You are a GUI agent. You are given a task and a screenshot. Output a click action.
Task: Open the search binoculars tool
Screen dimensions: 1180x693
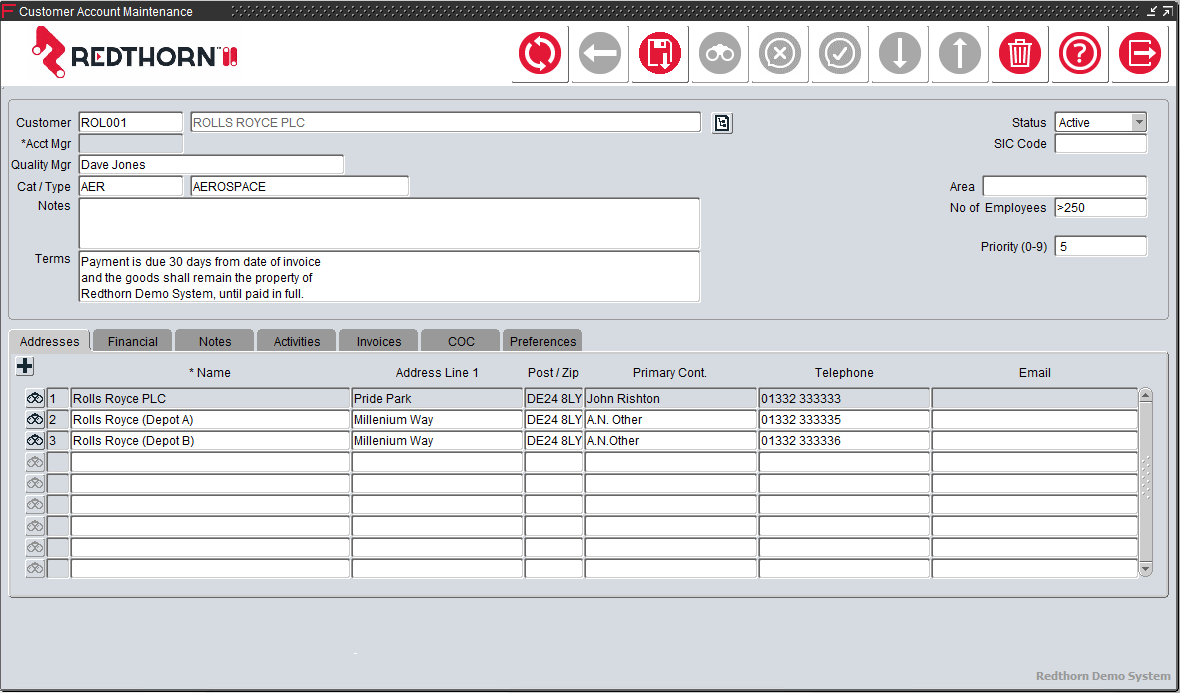[719, 53]
